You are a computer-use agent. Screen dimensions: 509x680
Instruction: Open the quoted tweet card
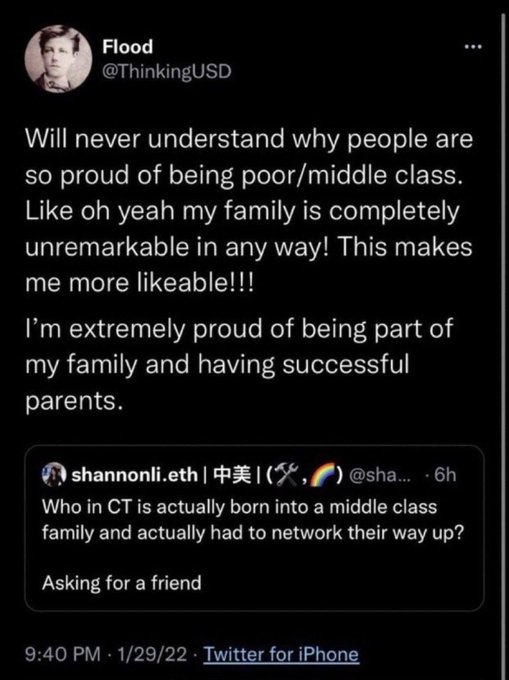(x=254, y=528)
